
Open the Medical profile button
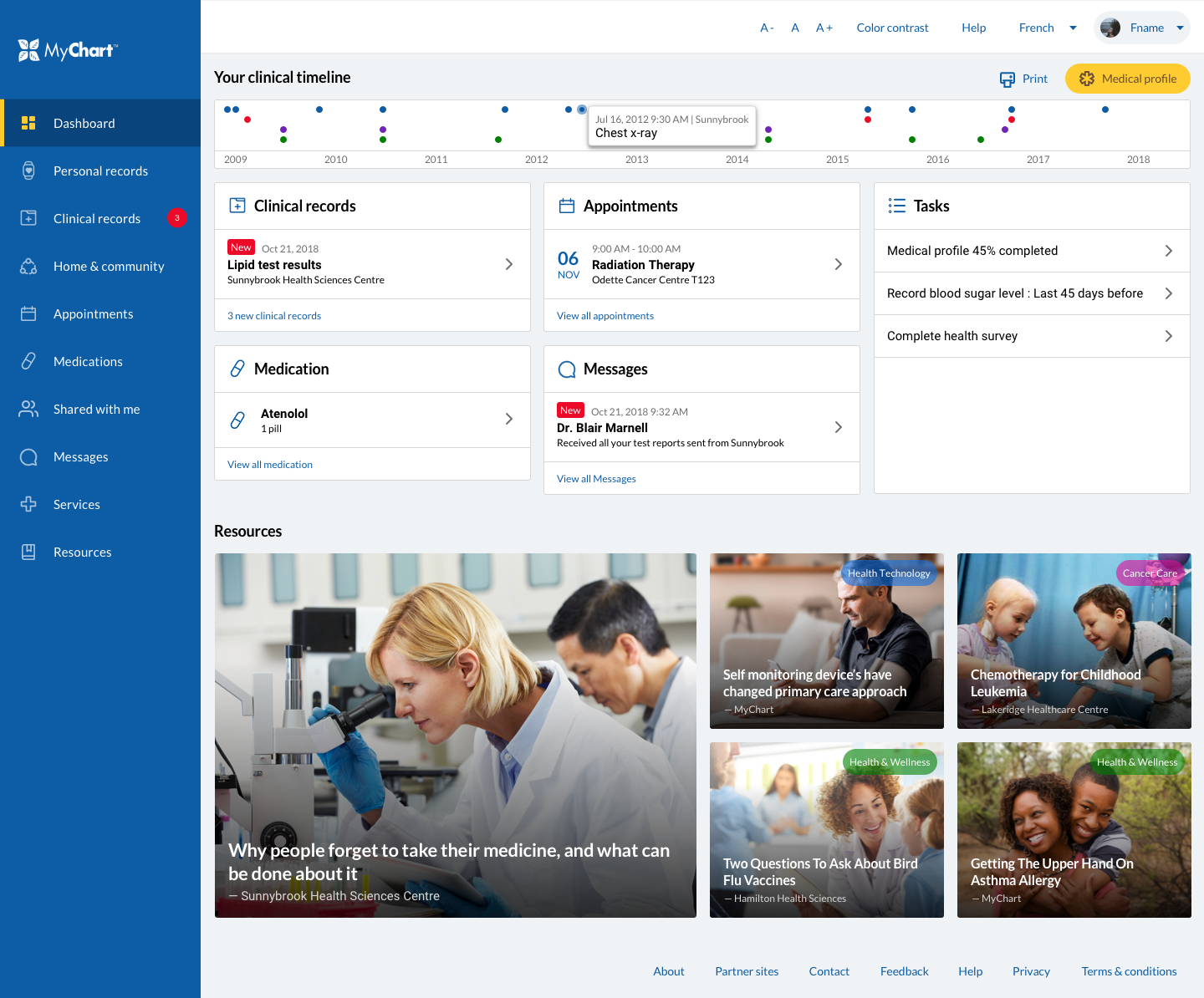1127,79
